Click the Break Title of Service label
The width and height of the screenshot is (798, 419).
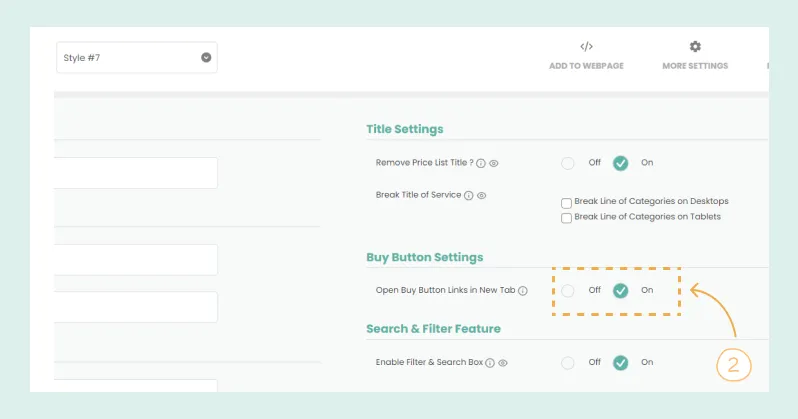(418, 194)
